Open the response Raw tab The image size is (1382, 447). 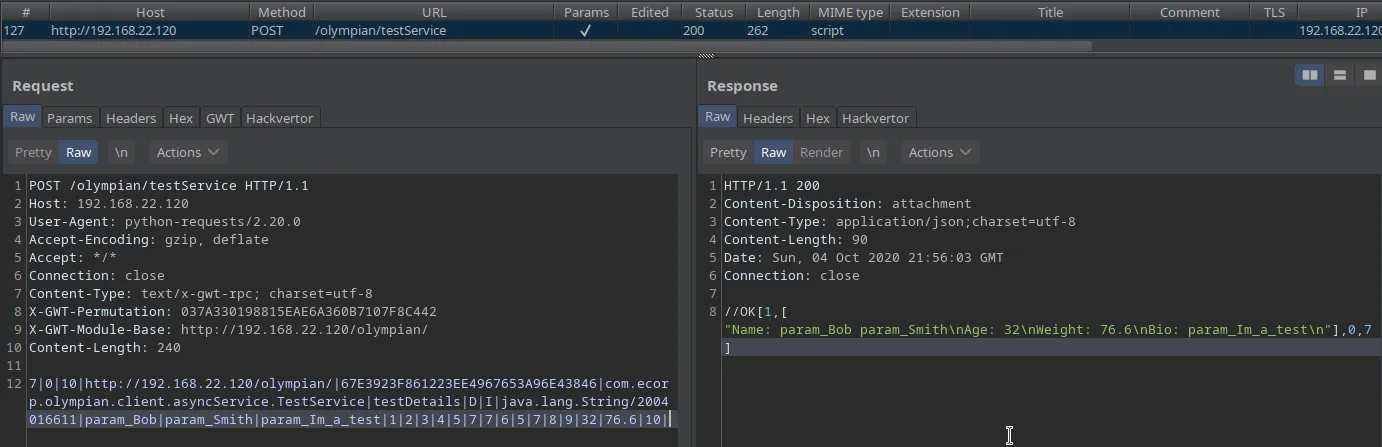click(x=718, y=117)
